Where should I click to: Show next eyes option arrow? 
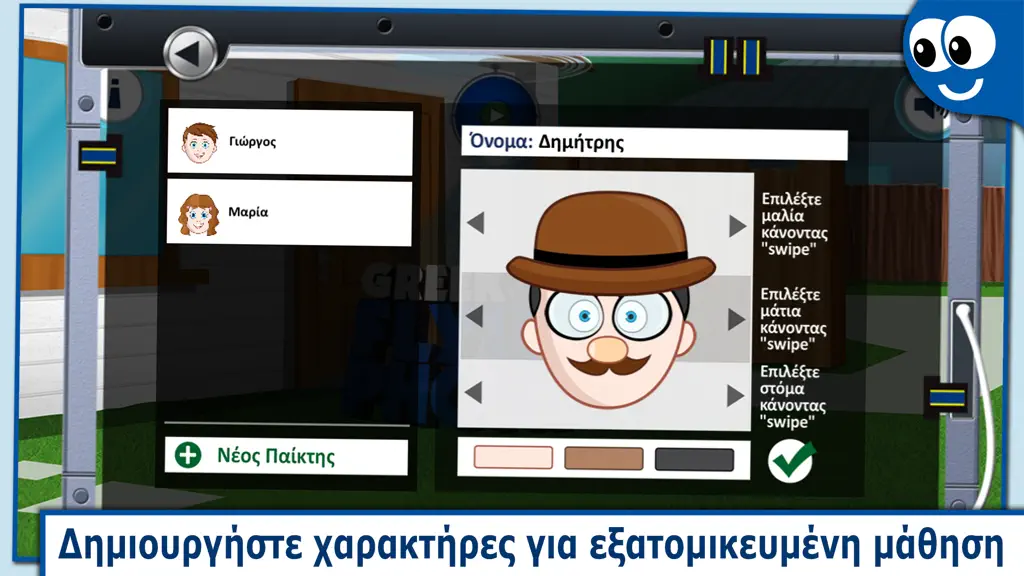pos(736,319)
